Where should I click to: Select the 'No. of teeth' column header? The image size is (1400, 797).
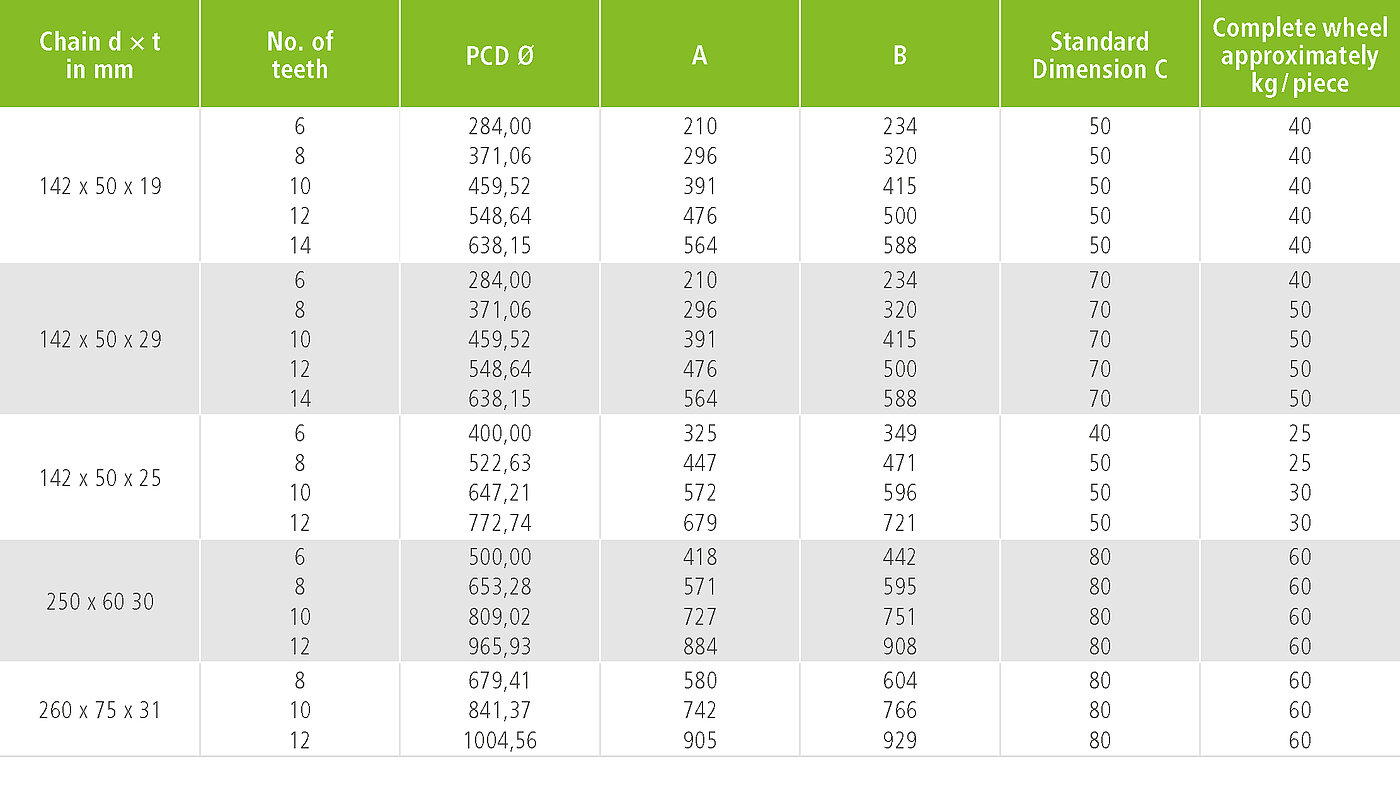click(x=300, y=55)
